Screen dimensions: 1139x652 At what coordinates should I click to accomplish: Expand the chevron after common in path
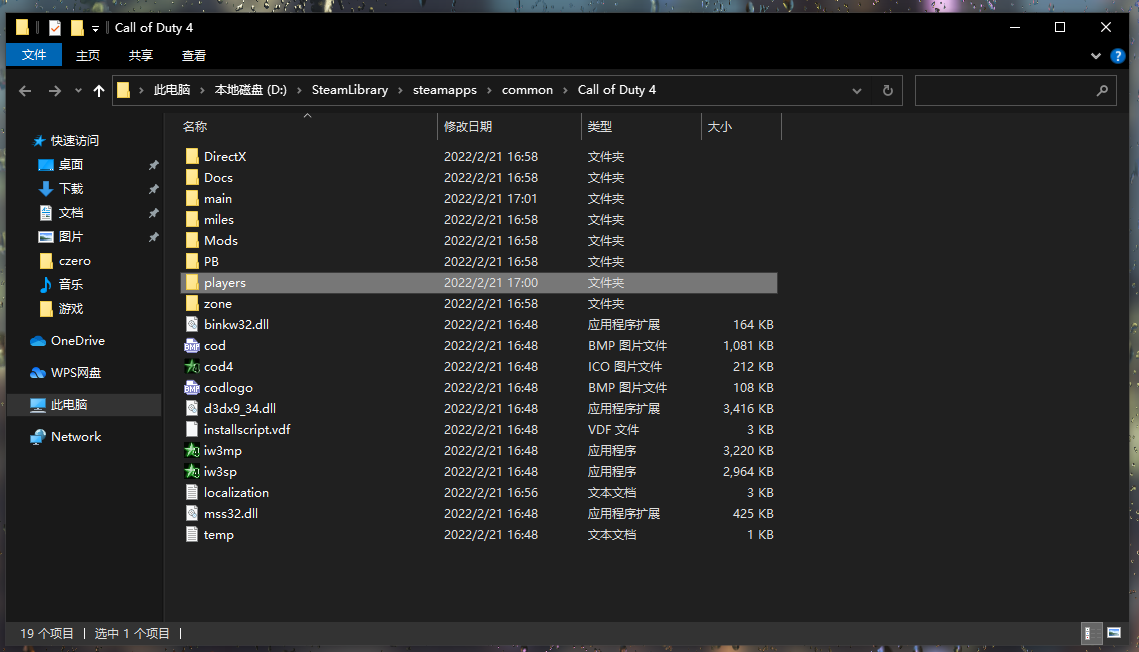(565, 91)
